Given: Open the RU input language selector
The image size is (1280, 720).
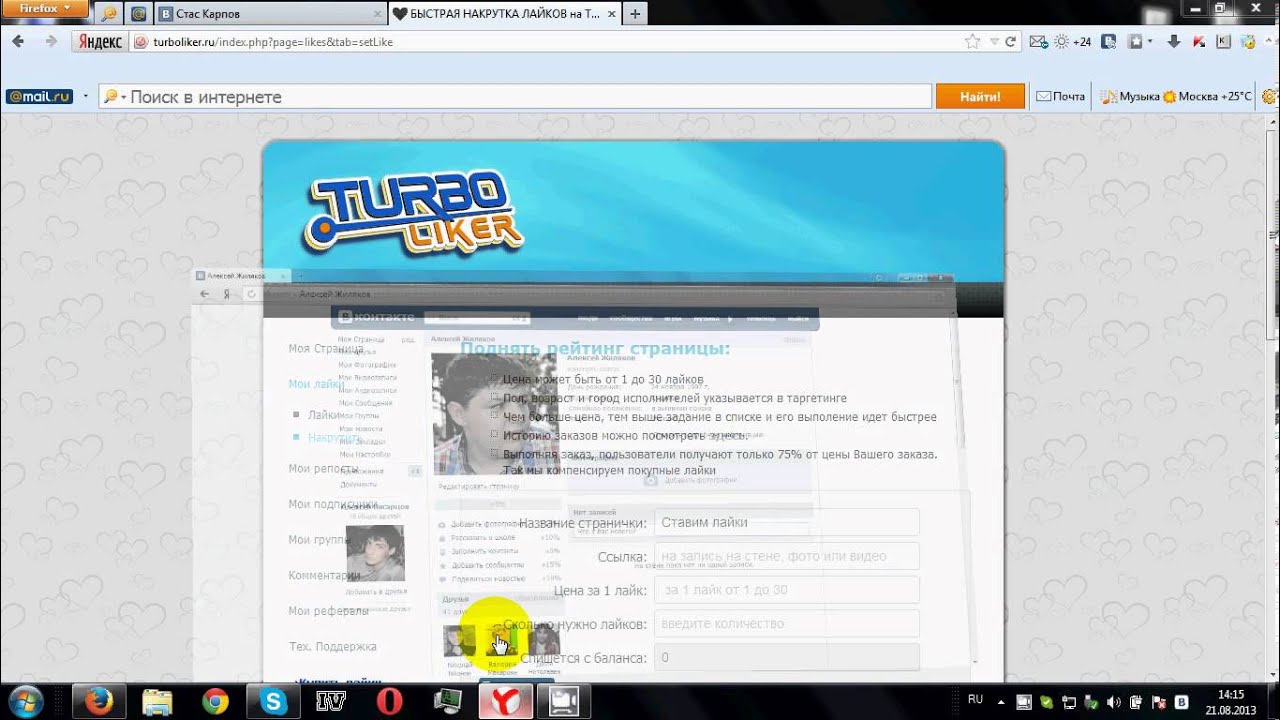Looking at the screenshot, I should pyautogui.click(x=976, y=699).
